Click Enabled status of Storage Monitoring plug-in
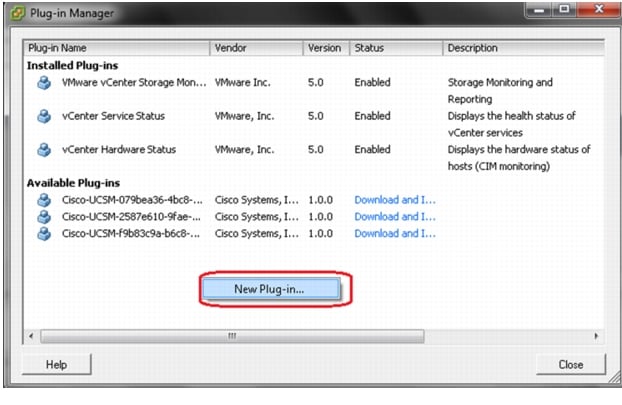The image size is (622, 405). pyautogui.click(x=372, y=83)
